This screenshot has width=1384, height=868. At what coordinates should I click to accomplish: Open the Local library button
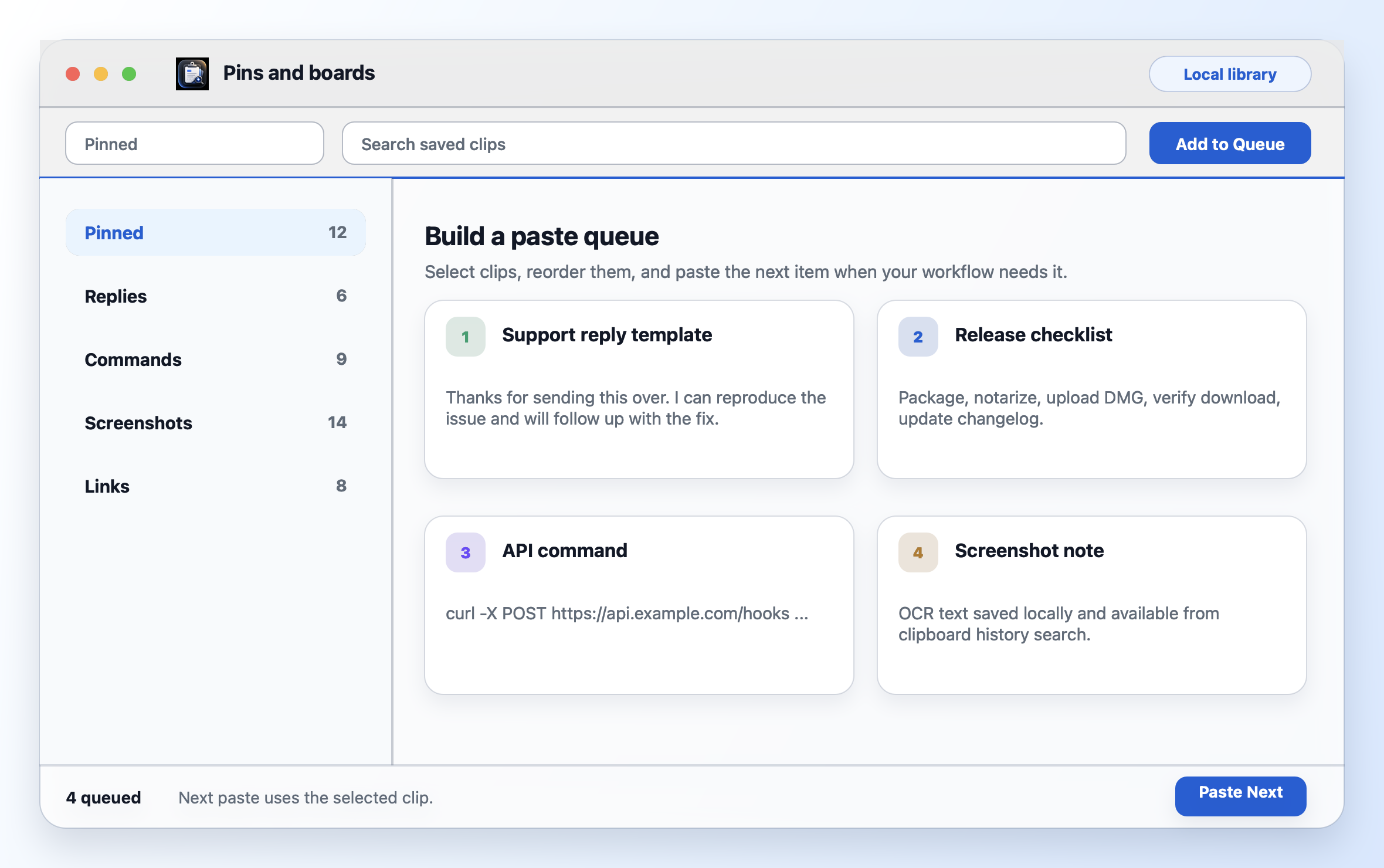tap(1230, 74)
